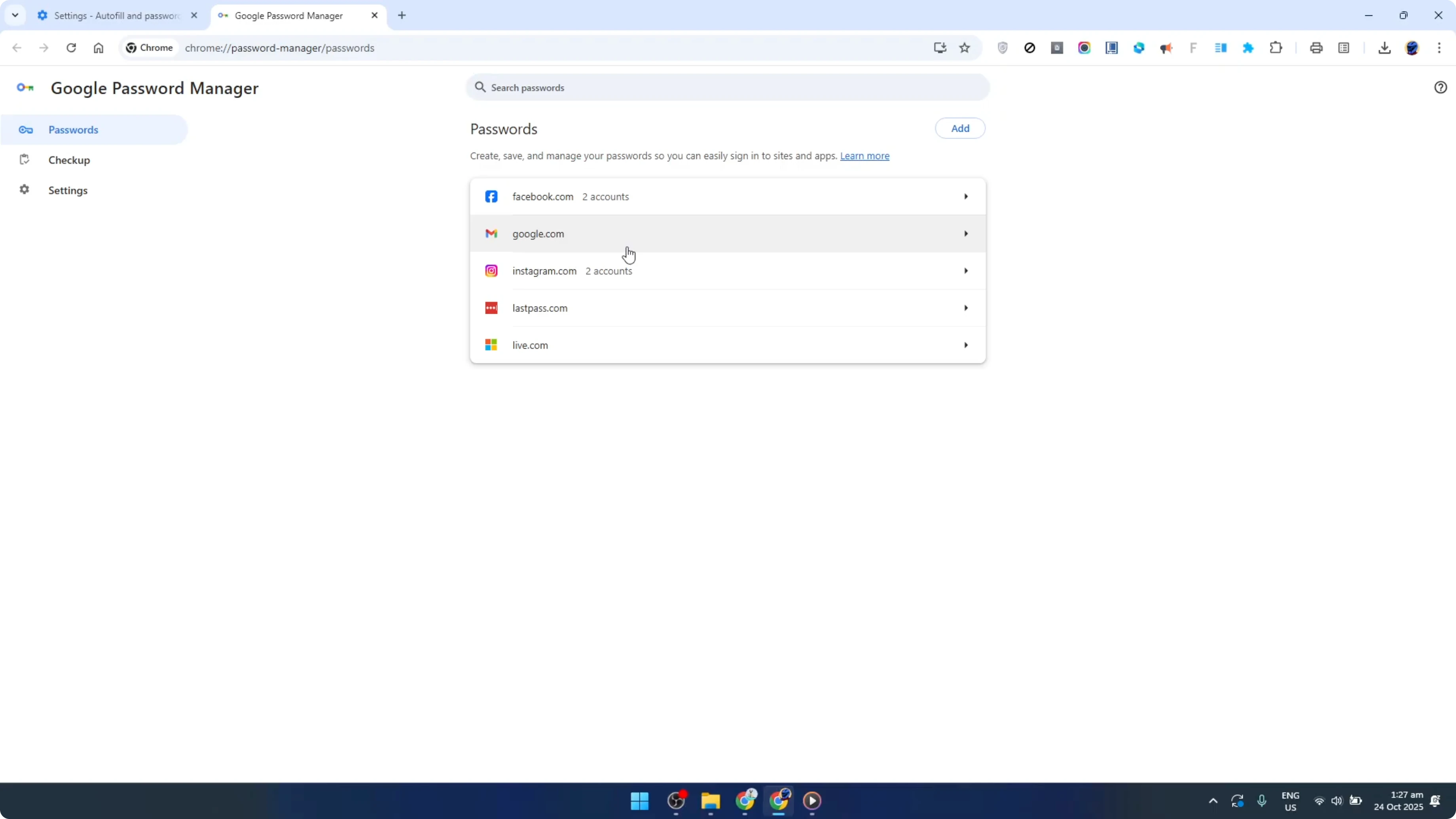The height and width of the screenshot is (819, 1456).
Task: Go to the browser home icon
Action: point(99,48)
